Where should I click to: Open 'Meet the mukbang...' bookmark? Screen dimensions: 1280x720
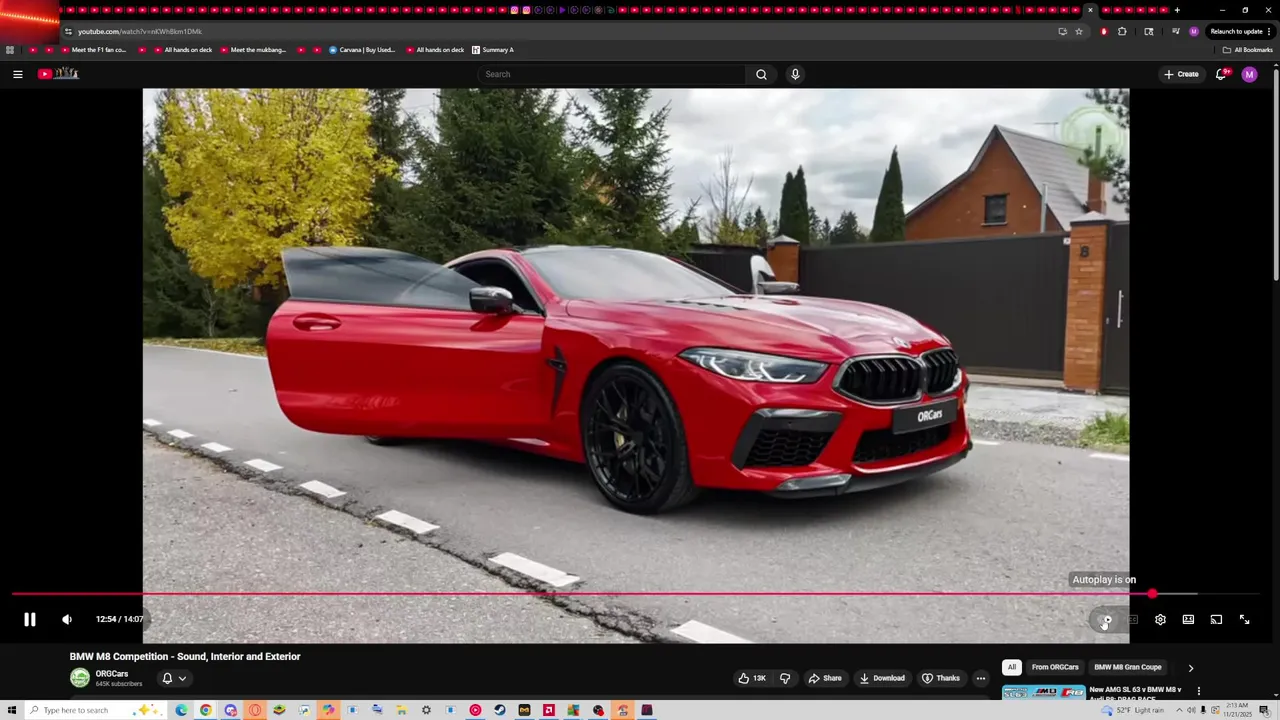point(253,50)
